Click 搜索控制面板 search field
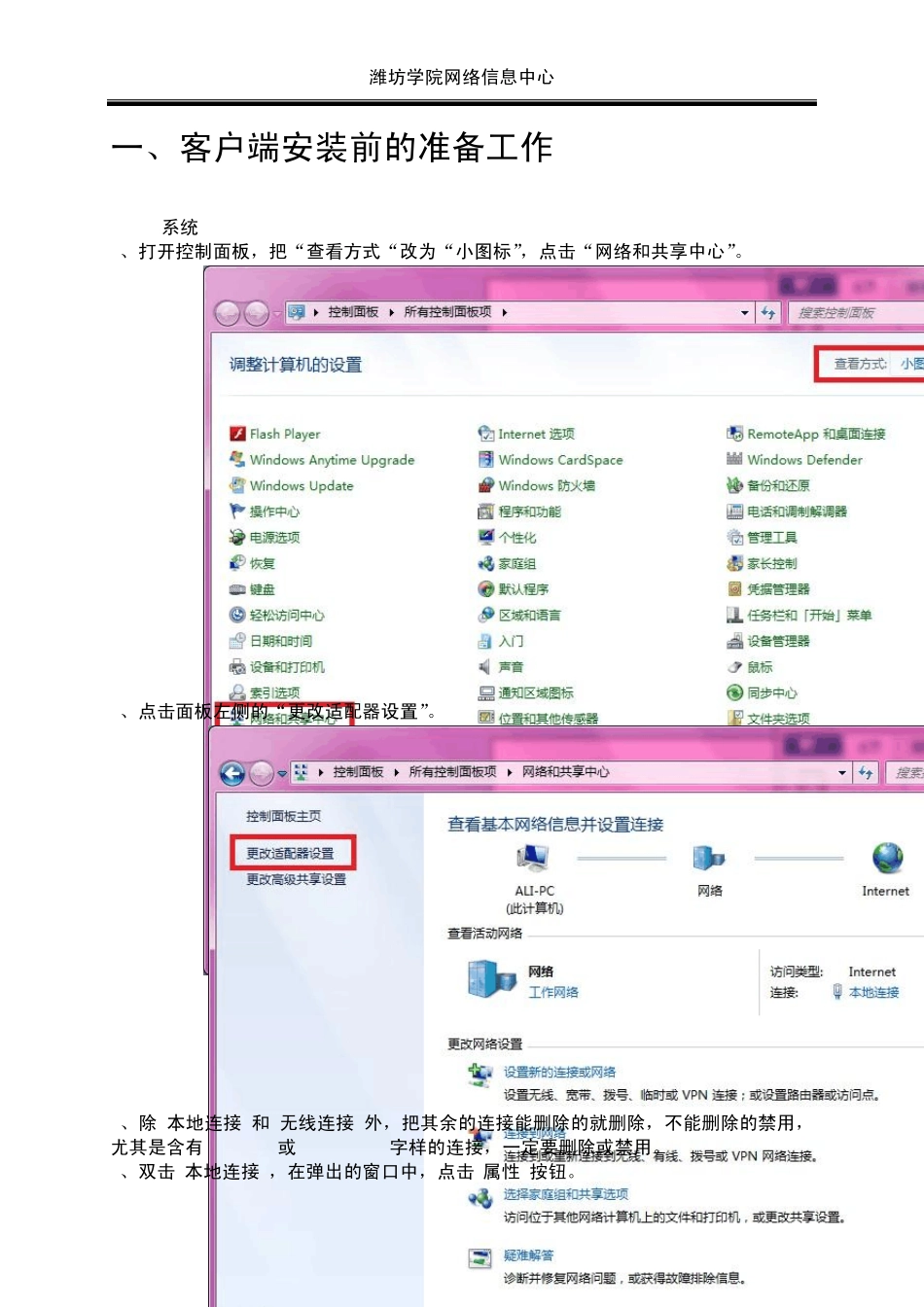924x1307 pixels. point(856,313)
